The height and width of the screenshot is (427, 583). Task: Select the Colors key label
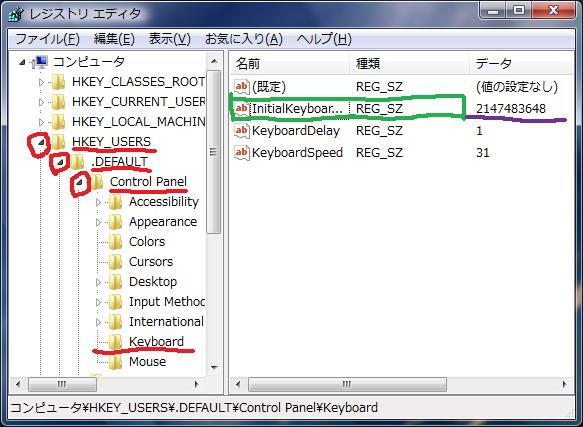click(x=147, y=242)
